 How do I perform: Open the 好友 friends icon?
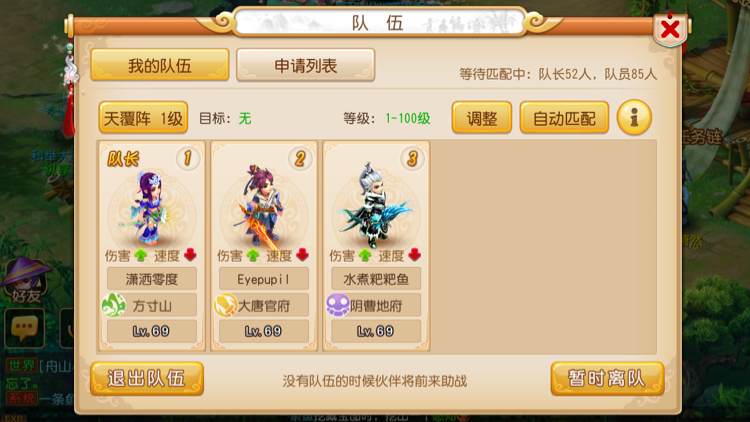(x=25, y=281)
